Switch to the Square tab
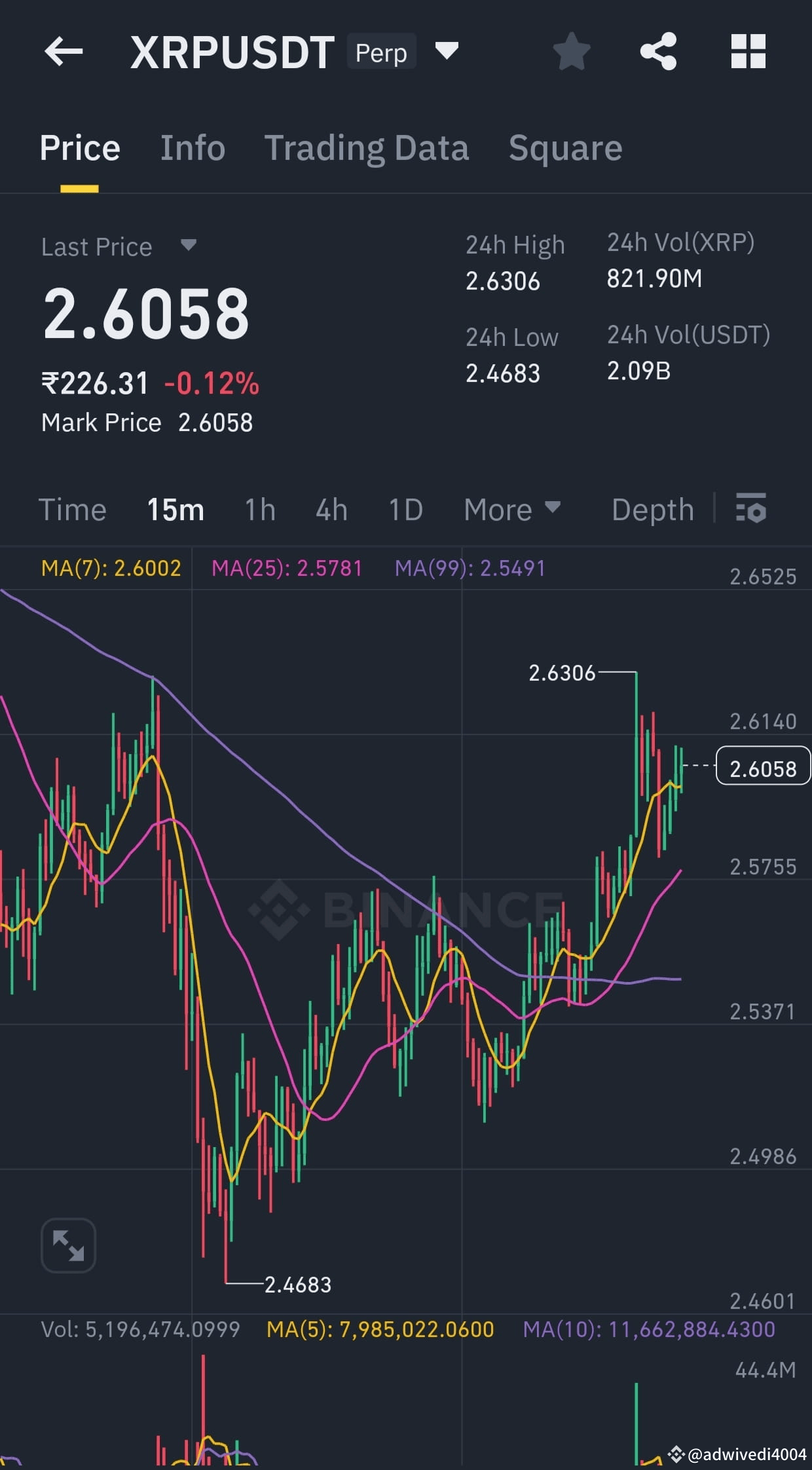Screen dimensions: 812x1470 tap(564, 148)
